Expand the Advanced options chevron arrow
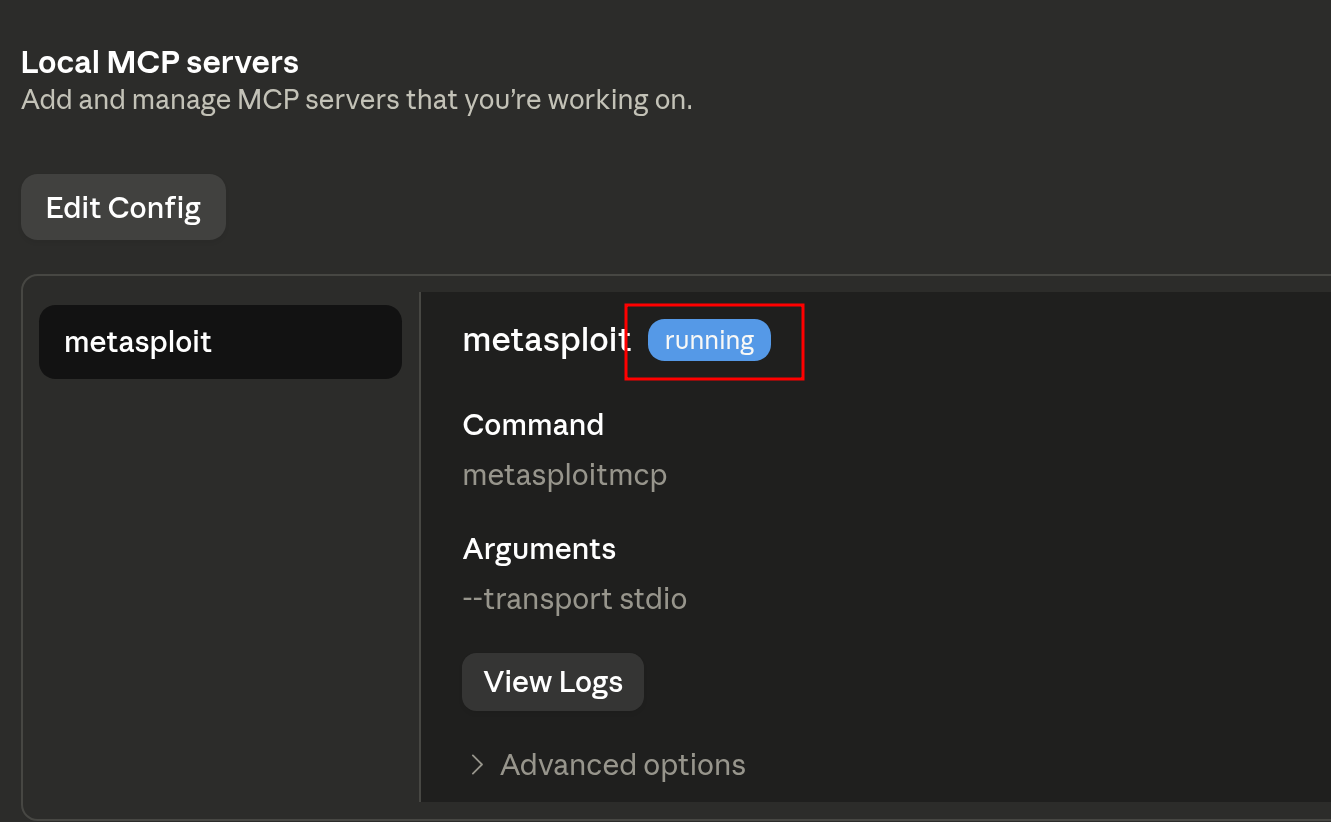The height and width of the screenshot is (822, 1331). click(477, 765)
